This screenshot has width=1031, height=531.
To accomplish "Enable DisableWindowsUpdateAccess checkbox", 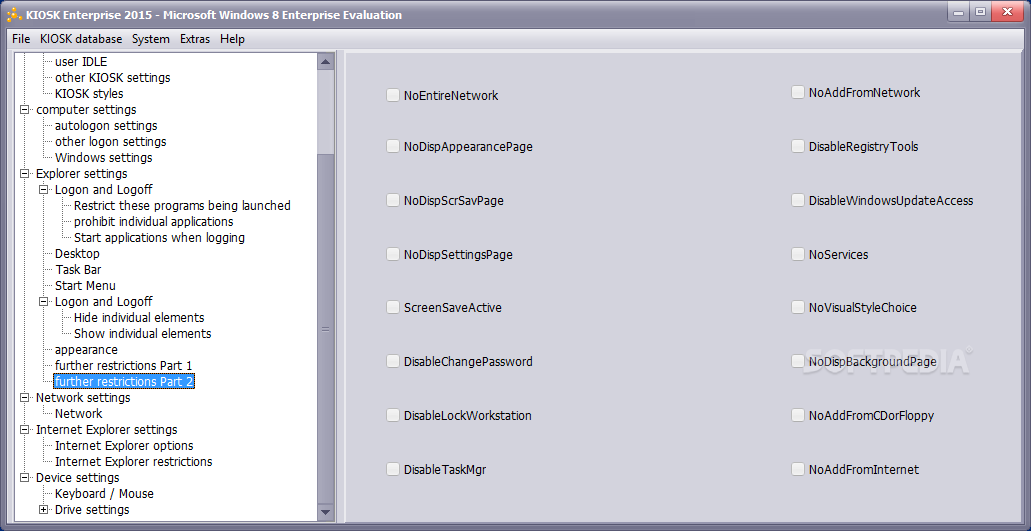I will (798, 200).
